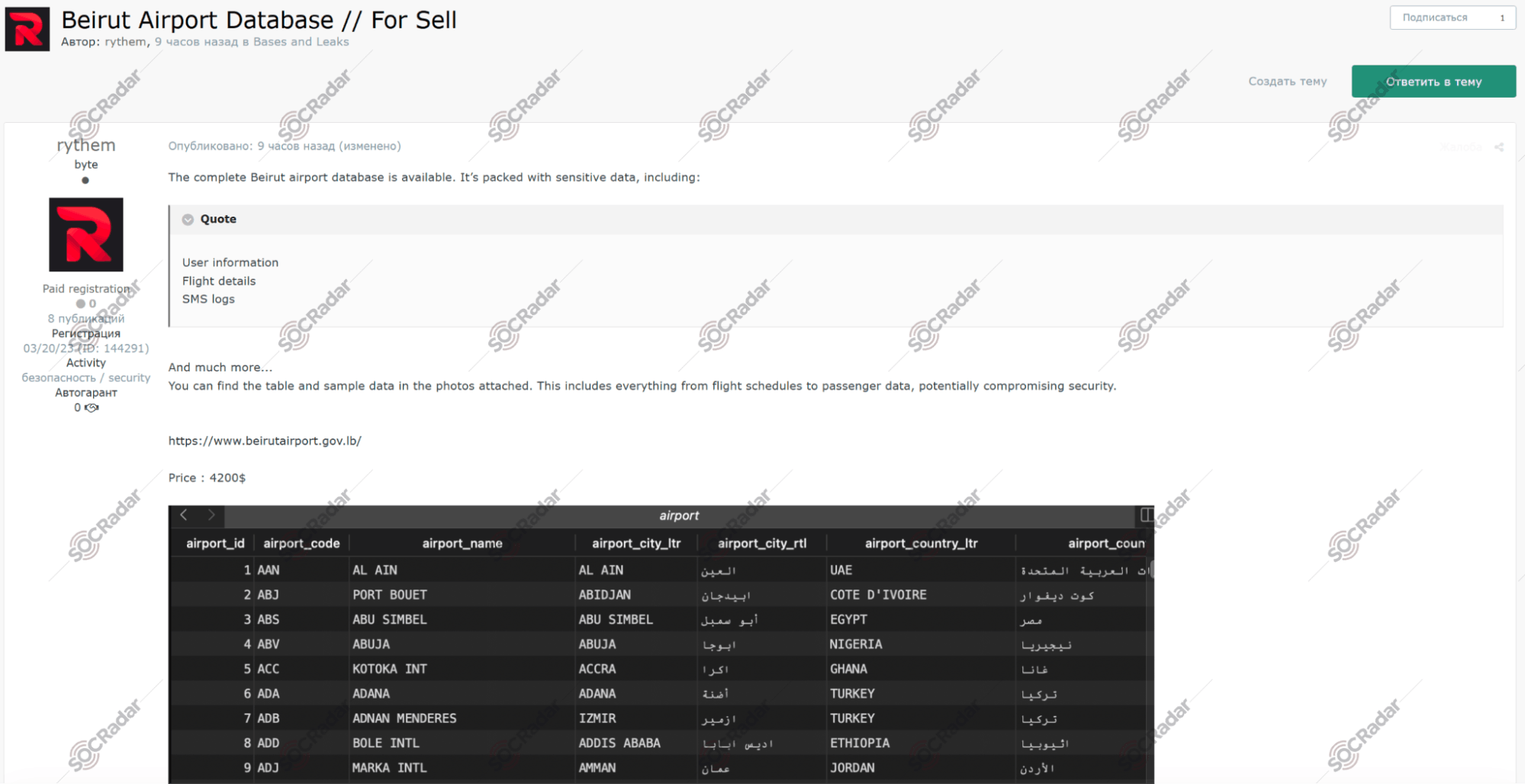The image size is (1525, 784).
Task: Select the KOTOKA INT cell
Action: (x=462, y=669)
